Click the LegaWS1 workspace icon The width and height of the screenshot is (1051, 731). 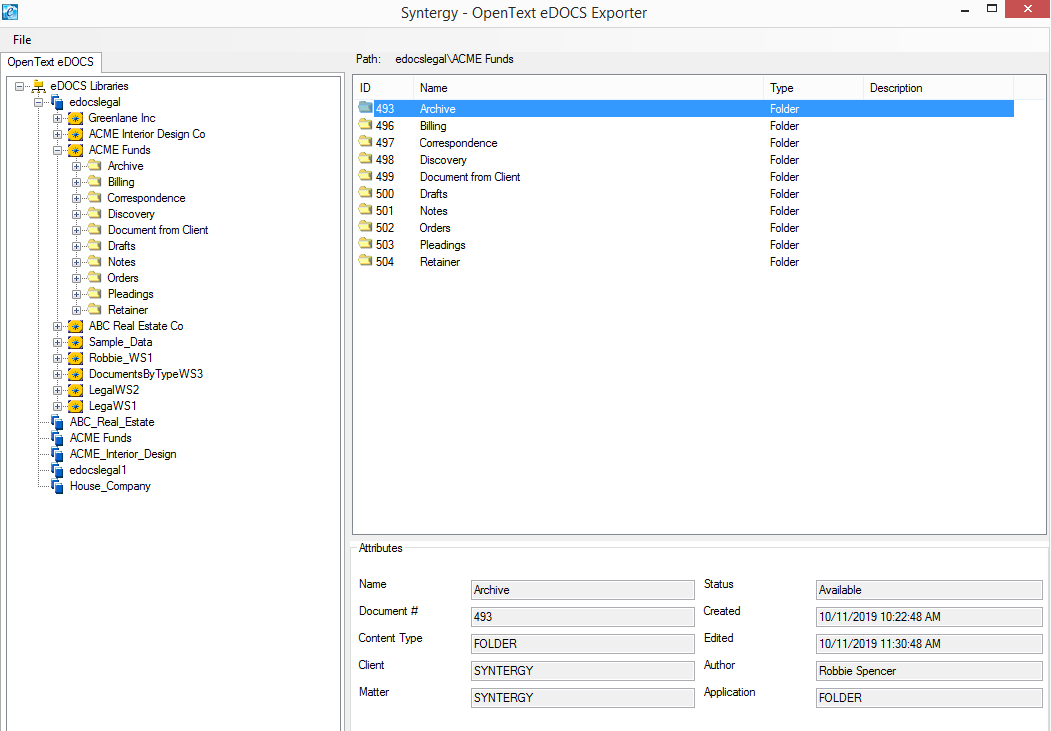click(76, 407)
